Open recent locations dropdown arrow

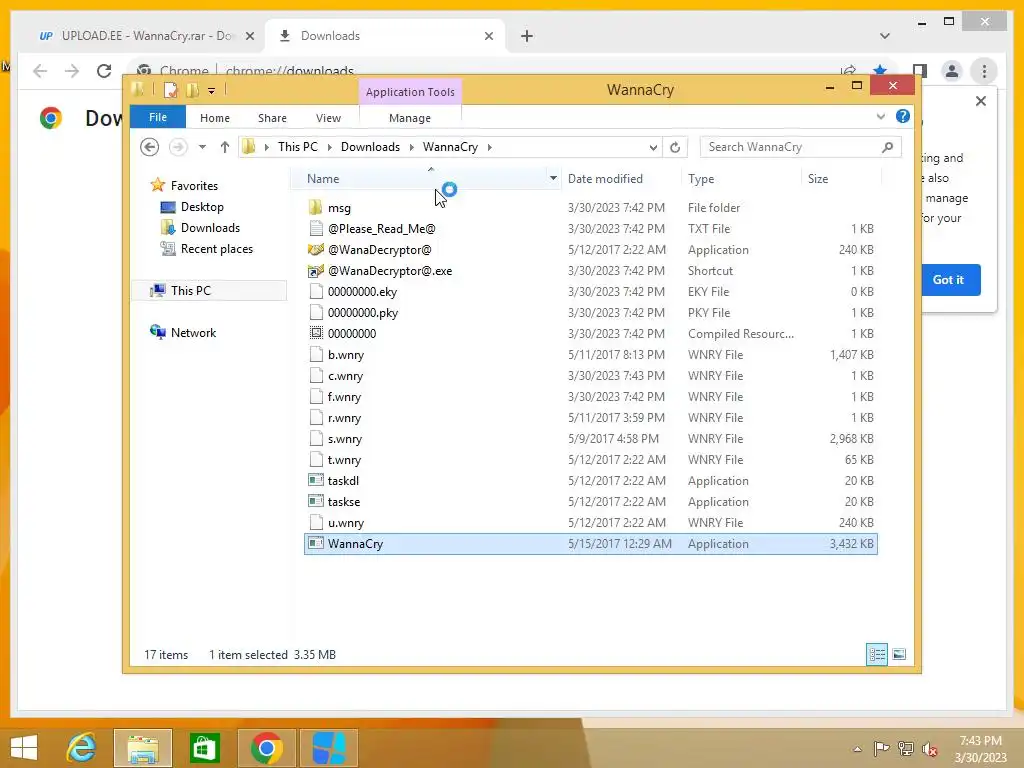[x=202, y=147]
